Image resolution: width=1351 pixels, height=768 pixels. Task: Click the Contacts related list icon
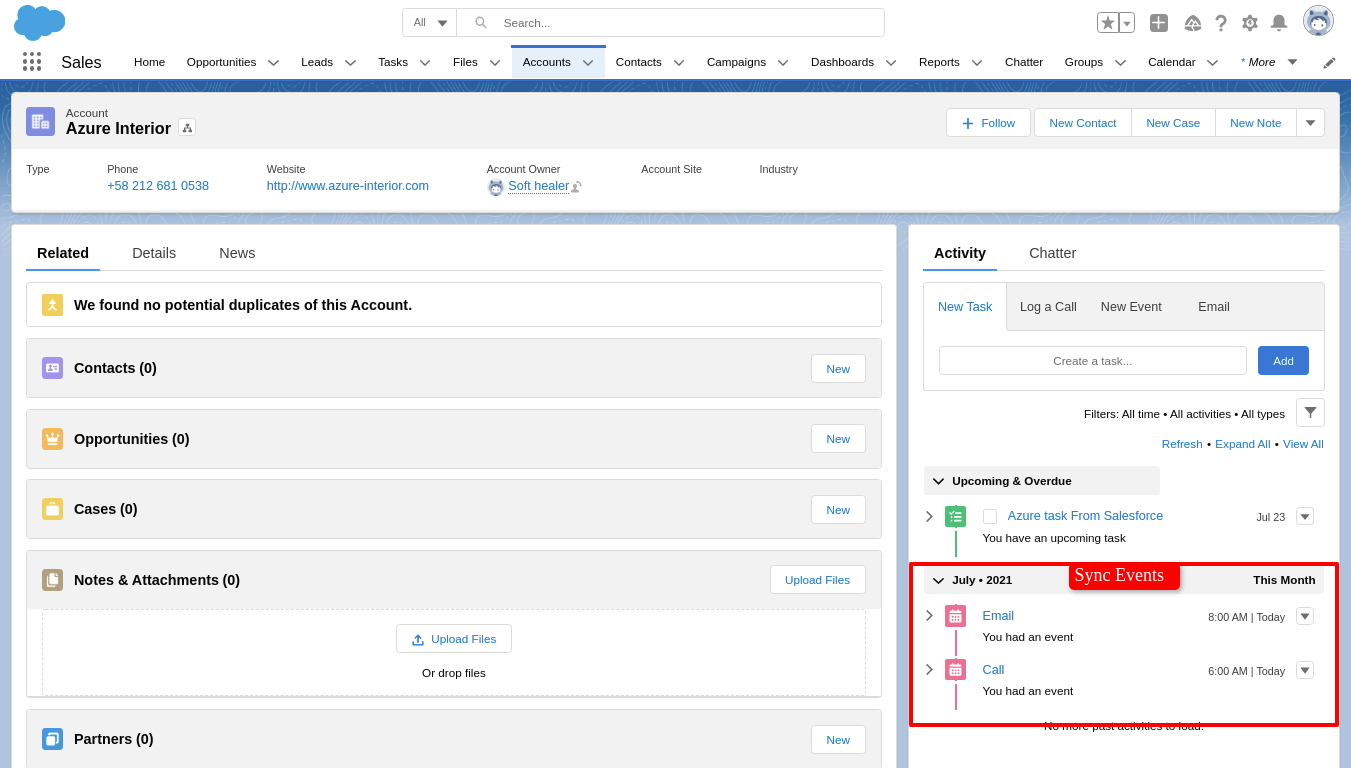[x=52, y=368]
